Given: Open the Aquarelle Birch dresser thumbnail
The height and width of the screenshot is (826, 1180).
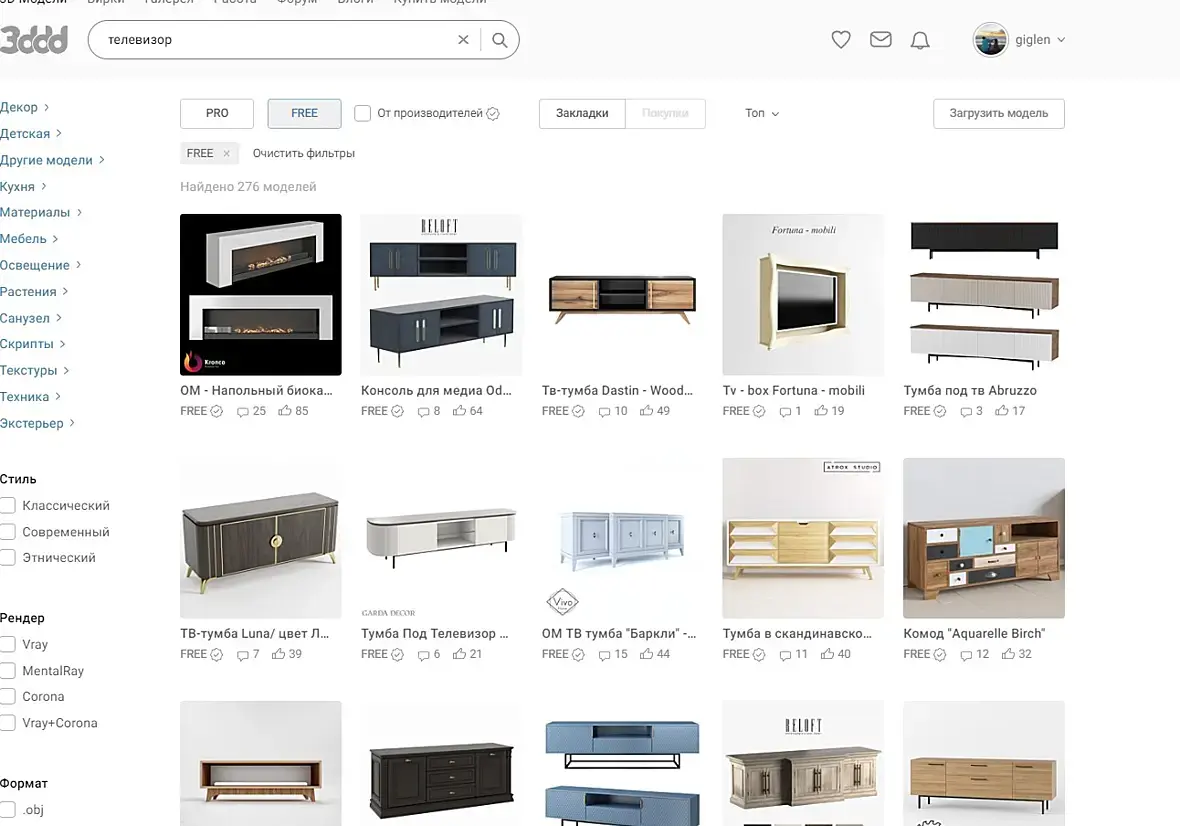Looking at the screenshot, I should (x=984, y=538).
